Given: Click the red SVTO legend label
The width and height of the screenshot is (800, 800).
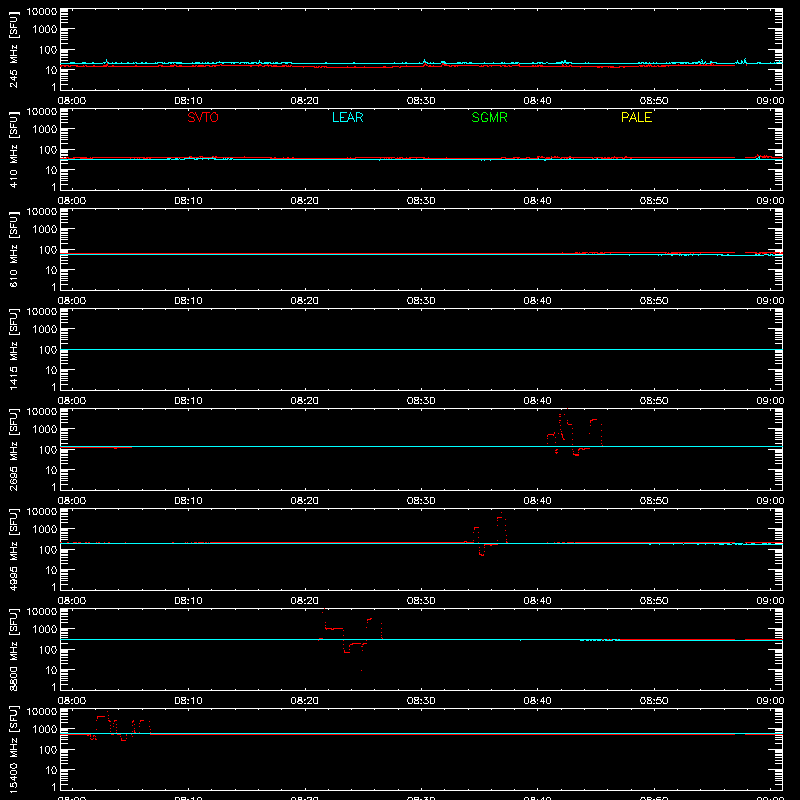Looking at the screenshot, I should point(203,117).
